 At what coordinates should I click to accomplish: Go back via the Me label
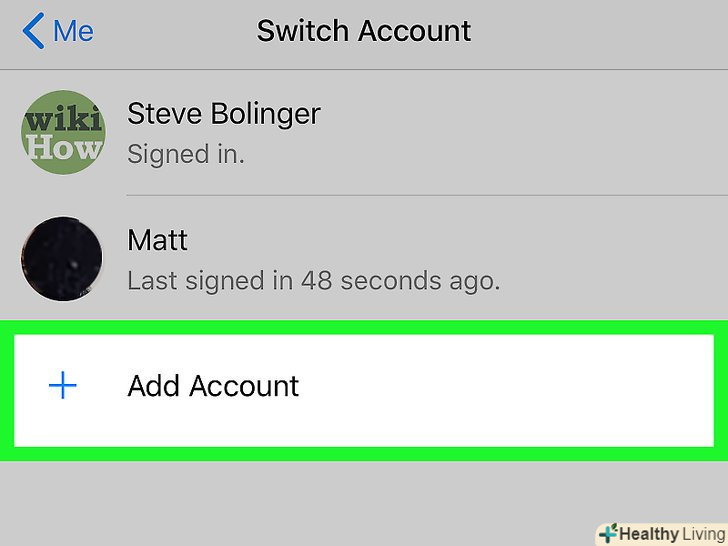pos(76,31)
